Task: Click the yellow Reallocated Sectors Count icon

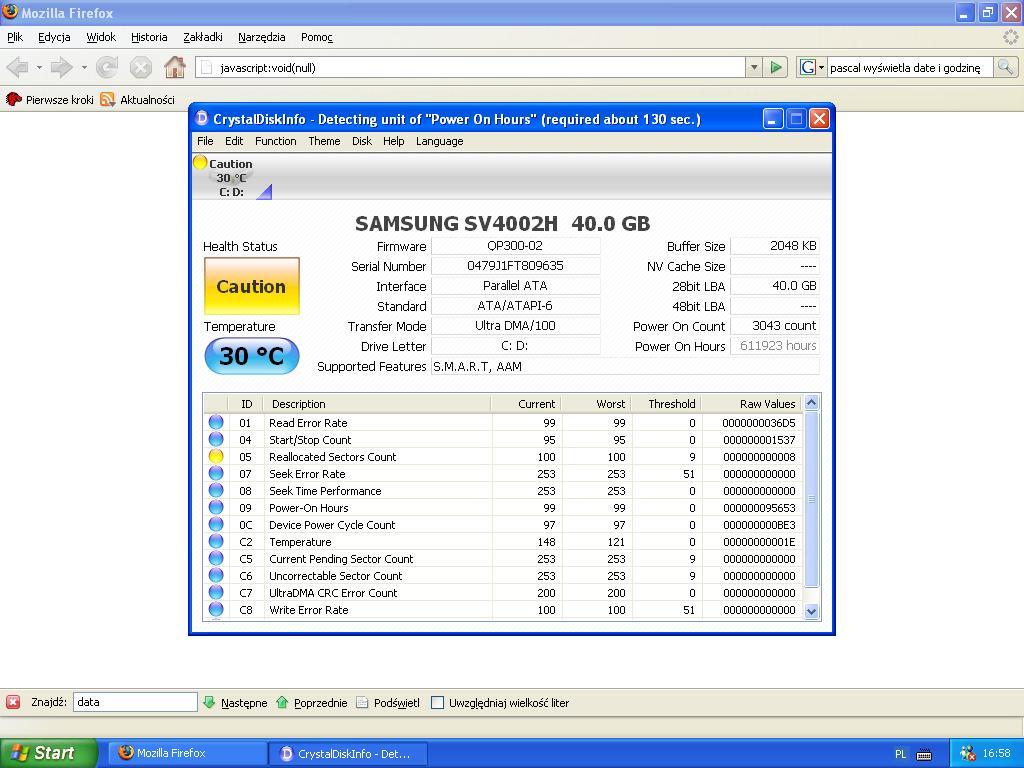Action: 216,456
